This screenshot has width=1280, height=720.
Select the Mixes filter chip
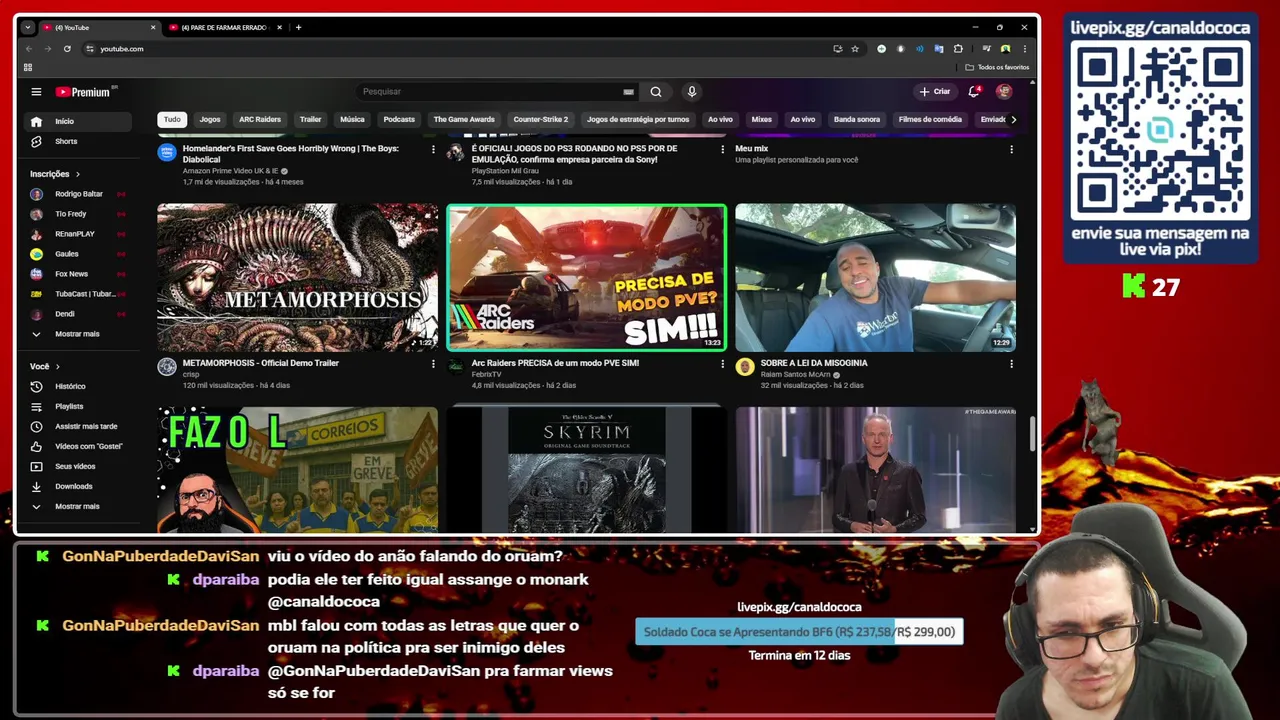[x=761, y=119]
